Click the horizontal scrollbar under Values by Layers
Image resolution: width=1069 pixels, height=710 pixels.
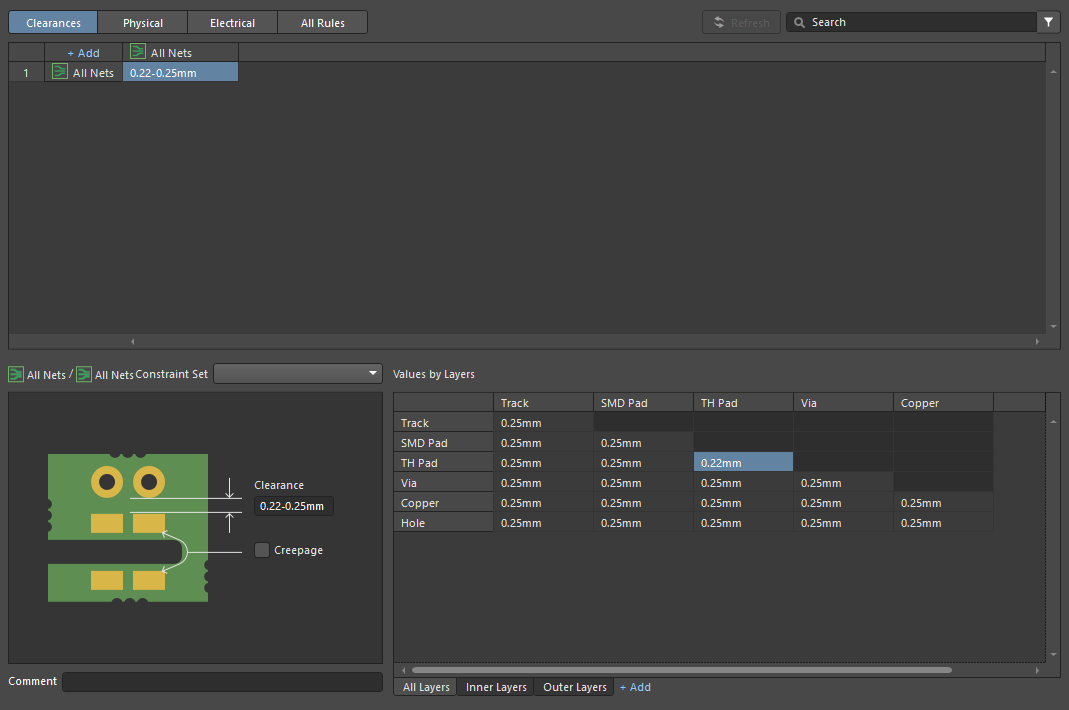click(x=680, y=670)
